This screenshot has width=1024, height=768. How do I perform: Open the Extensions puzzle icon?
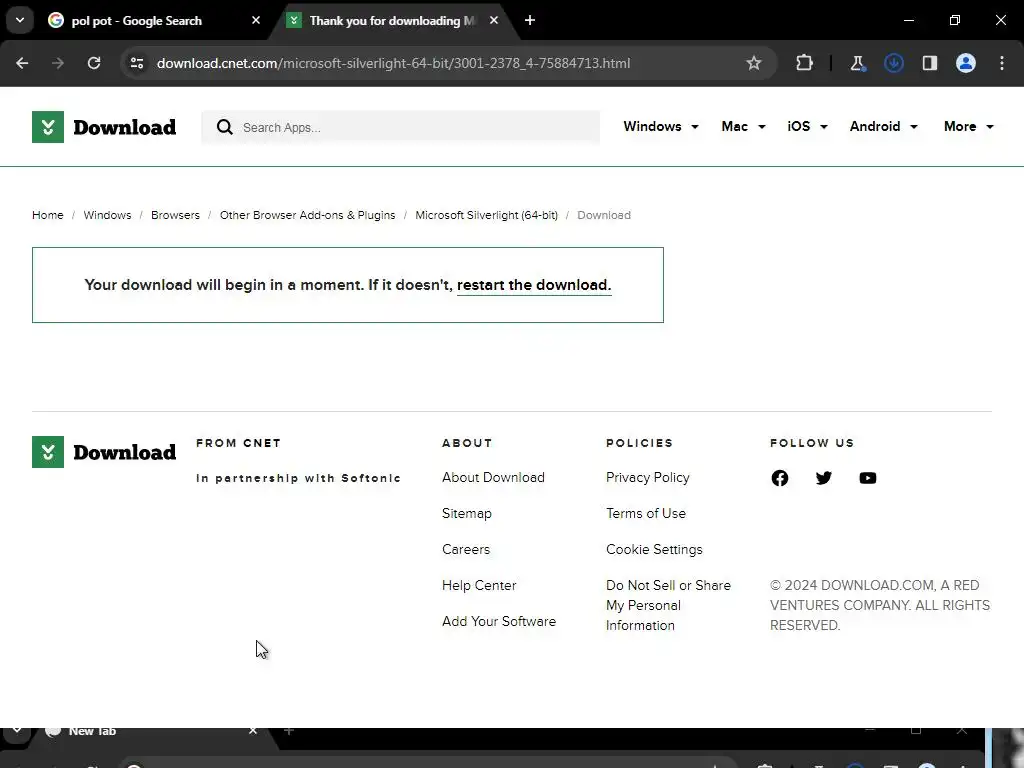805,63
